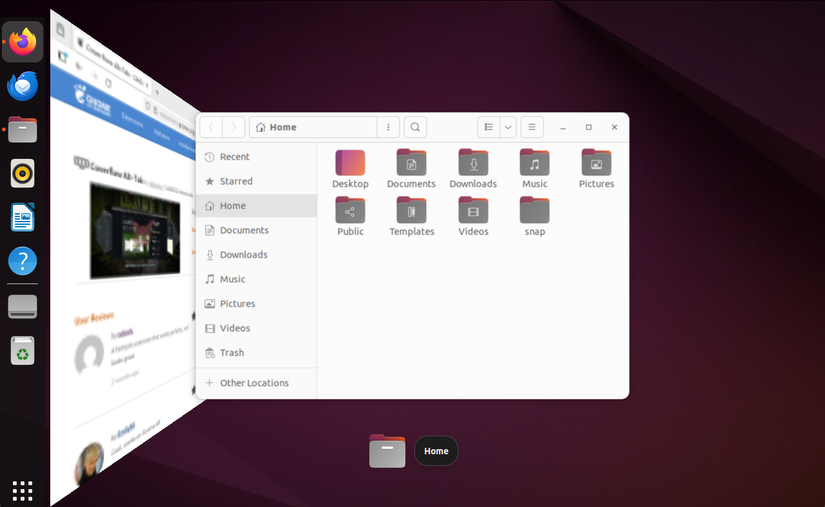
Task: Open Downloads in the sidebar
Action: click(x=257, y=255)
